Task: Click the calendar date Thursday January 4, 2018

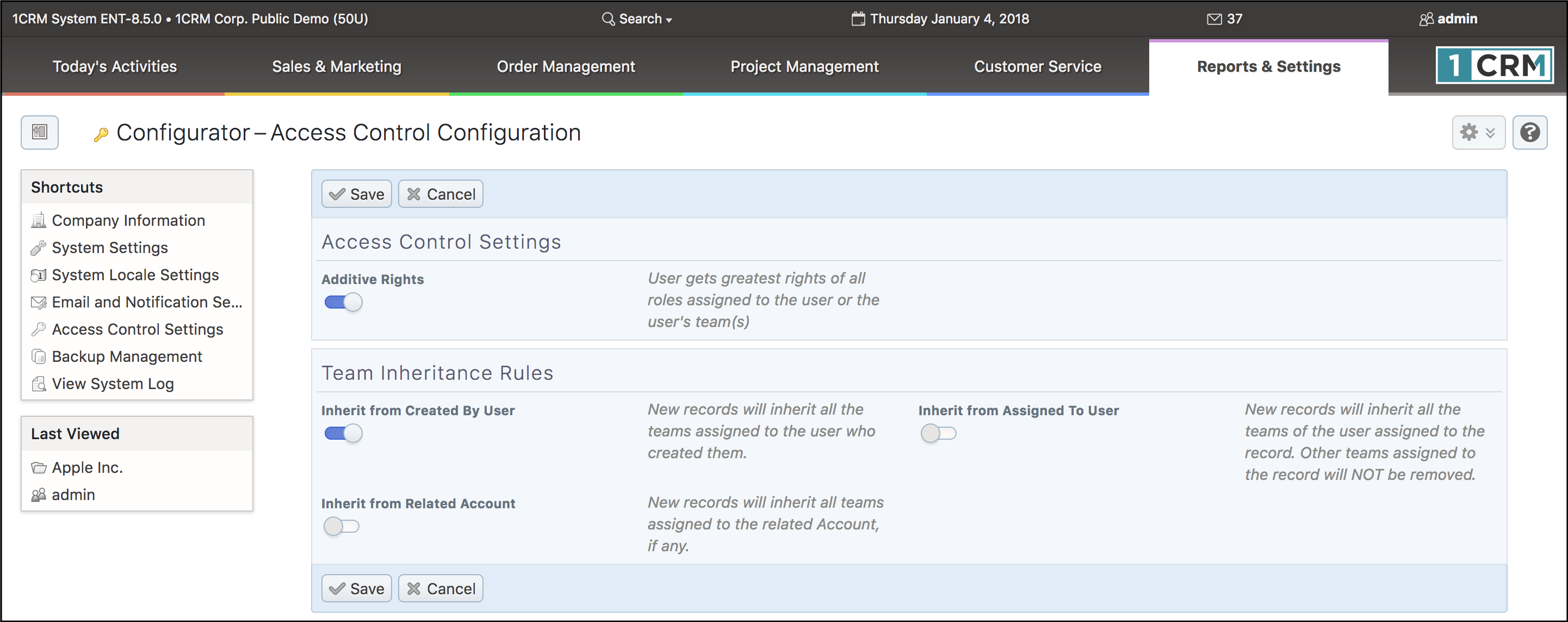Action: pyautogui.click(x=940, y=19)
